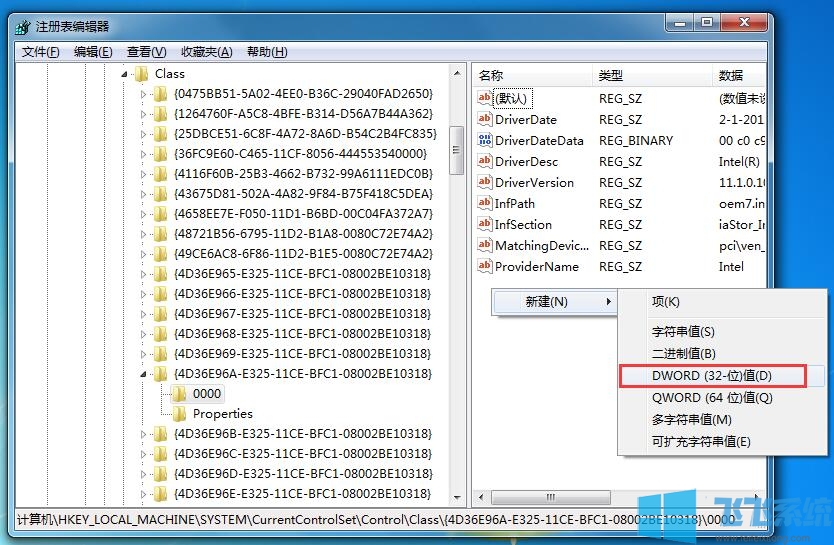Choose QWORD (64 位)值(Q) from submenu
The height and width of the screenshot is (545, 834).
pos(711,398)
